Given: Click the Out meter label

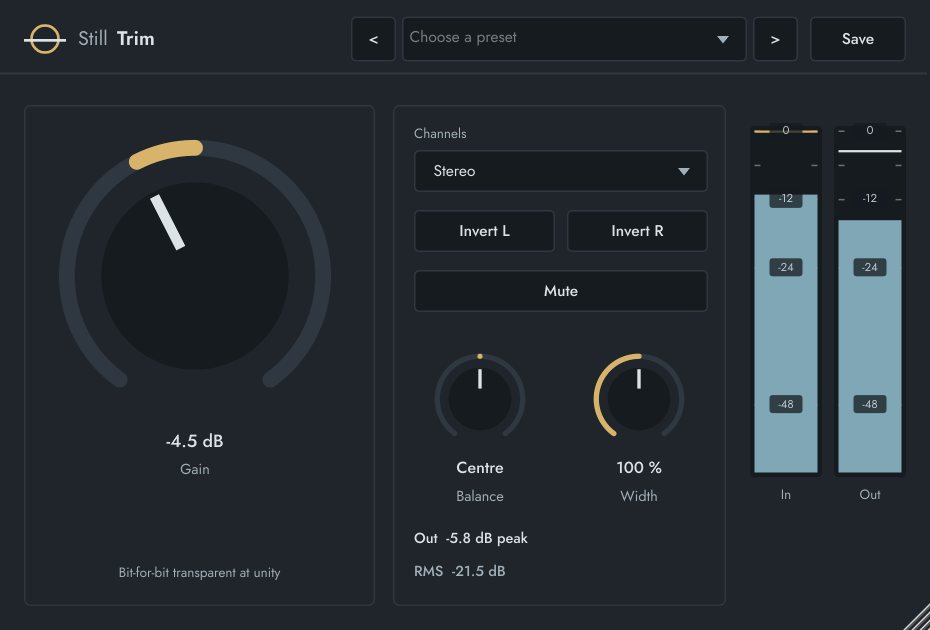Looking at the screenshot, I should tap(870, 495).
